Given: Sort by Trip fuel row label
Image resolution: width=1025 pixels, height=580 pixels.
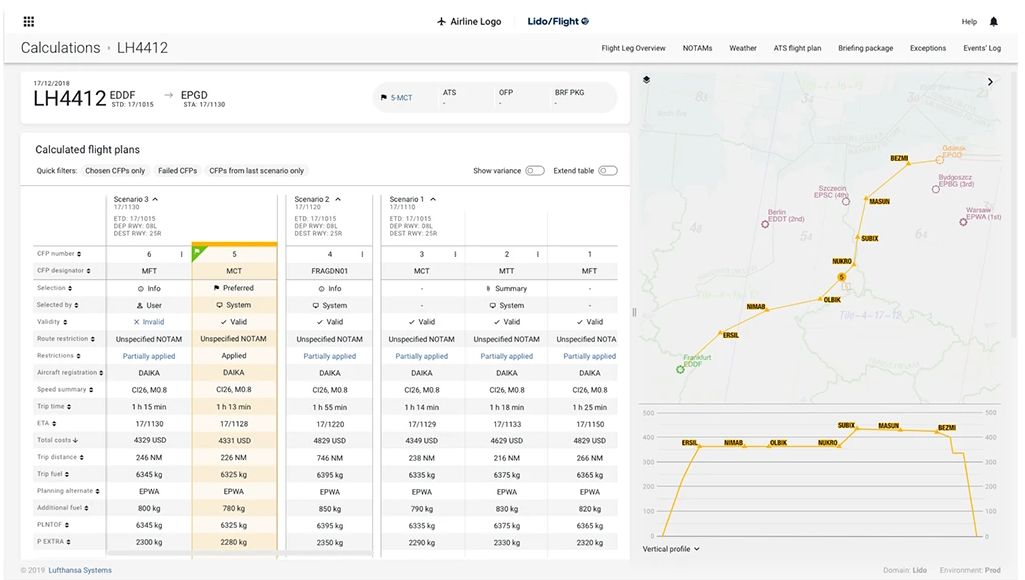Looking at the screenshot, I should [53, 474].
